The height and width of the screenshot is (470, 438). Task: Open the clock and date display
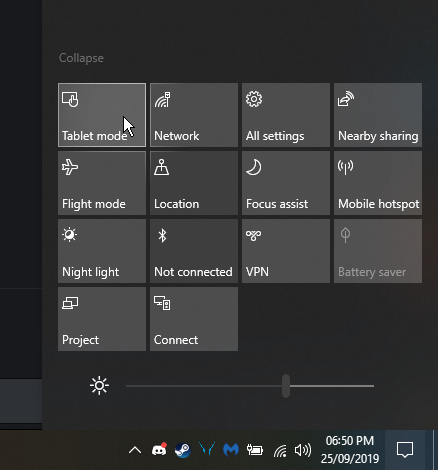click(x=350, y=450)
